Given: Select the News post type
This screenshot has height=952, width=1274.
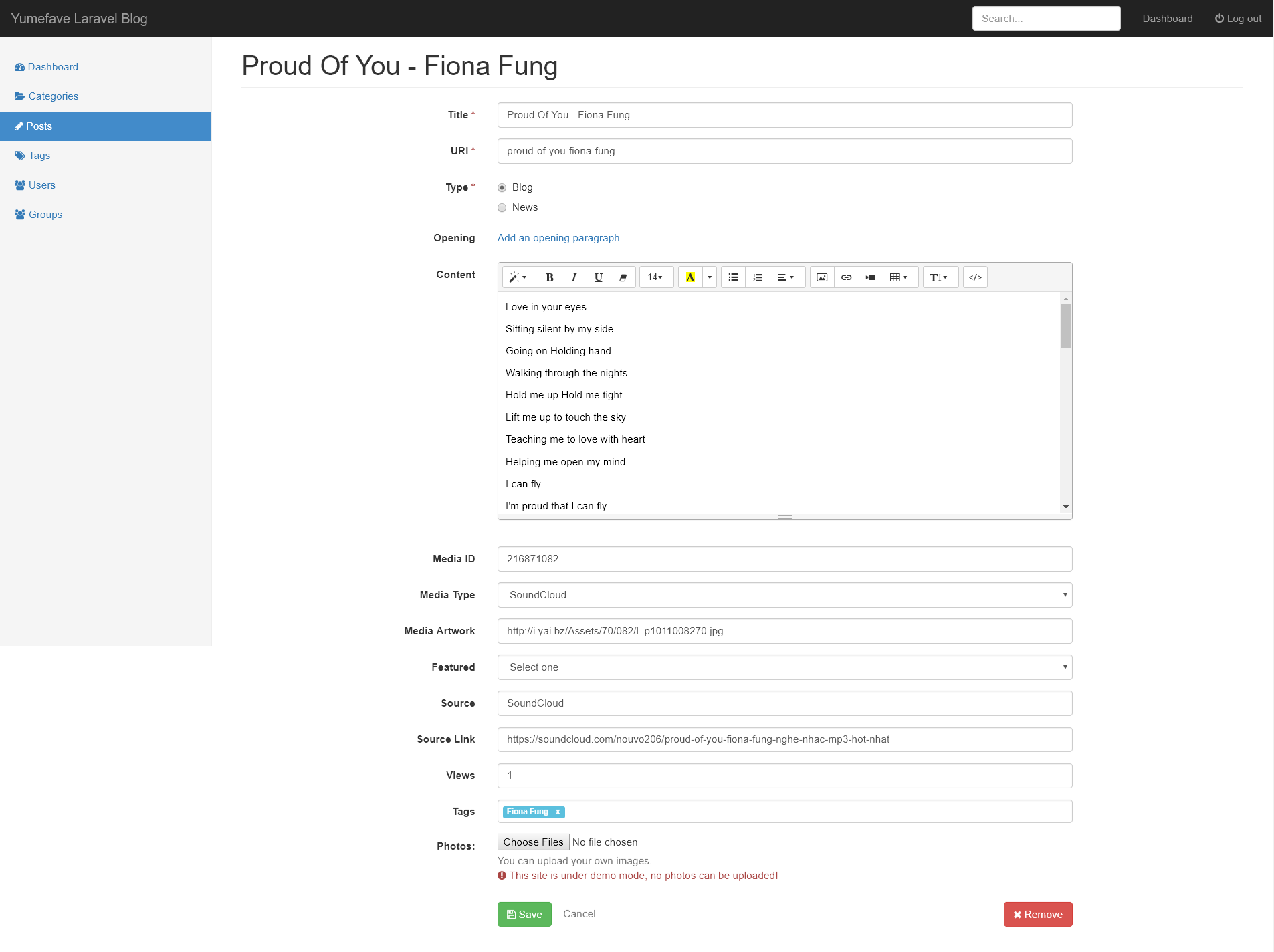Looking at the screenshot, I should click(x=502, y=207).
